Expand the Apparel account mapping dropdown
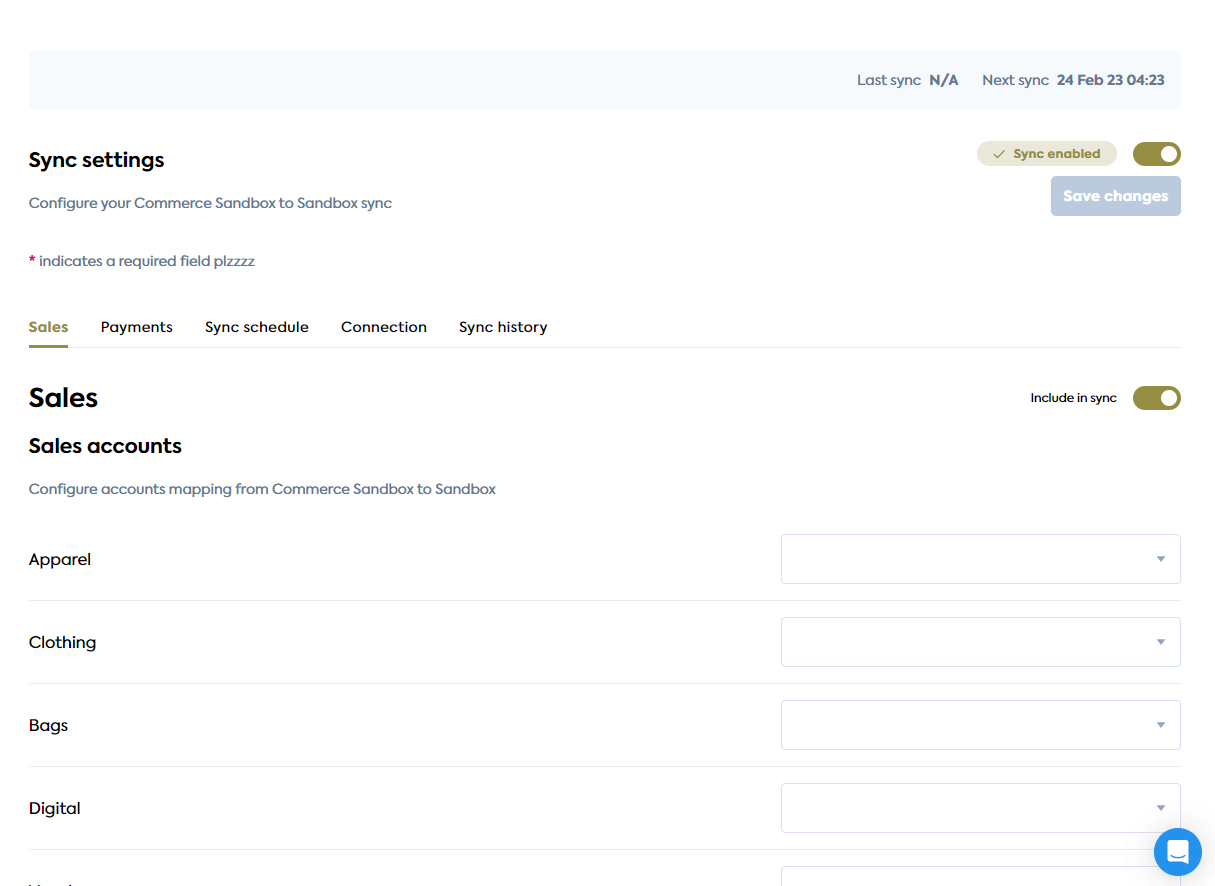Image resolution: width=1215 pixels, height=886 pixels. [979, 559]
